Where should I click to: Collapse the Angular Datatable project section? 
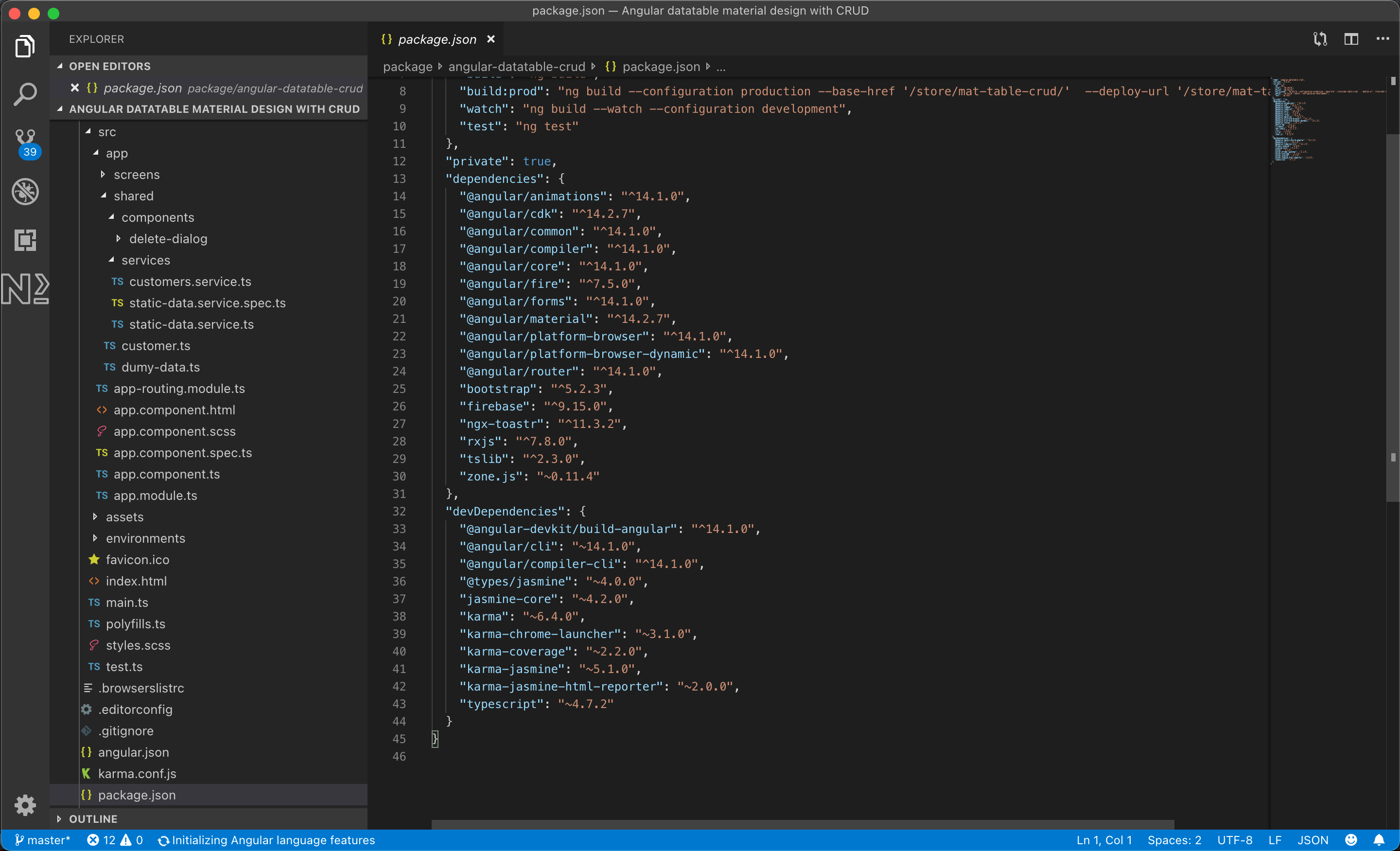click(x=60, y=108)
